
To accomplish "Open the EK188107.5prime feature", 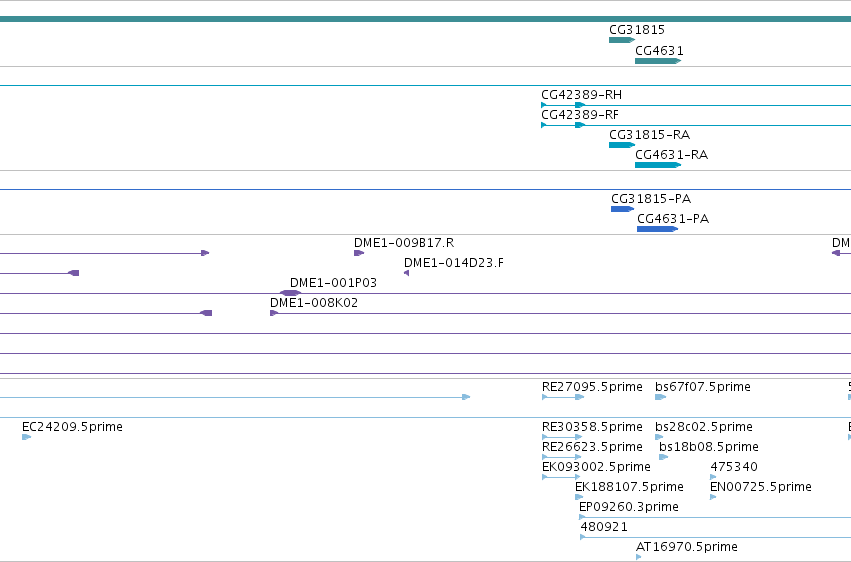I will tap(629, 487).
